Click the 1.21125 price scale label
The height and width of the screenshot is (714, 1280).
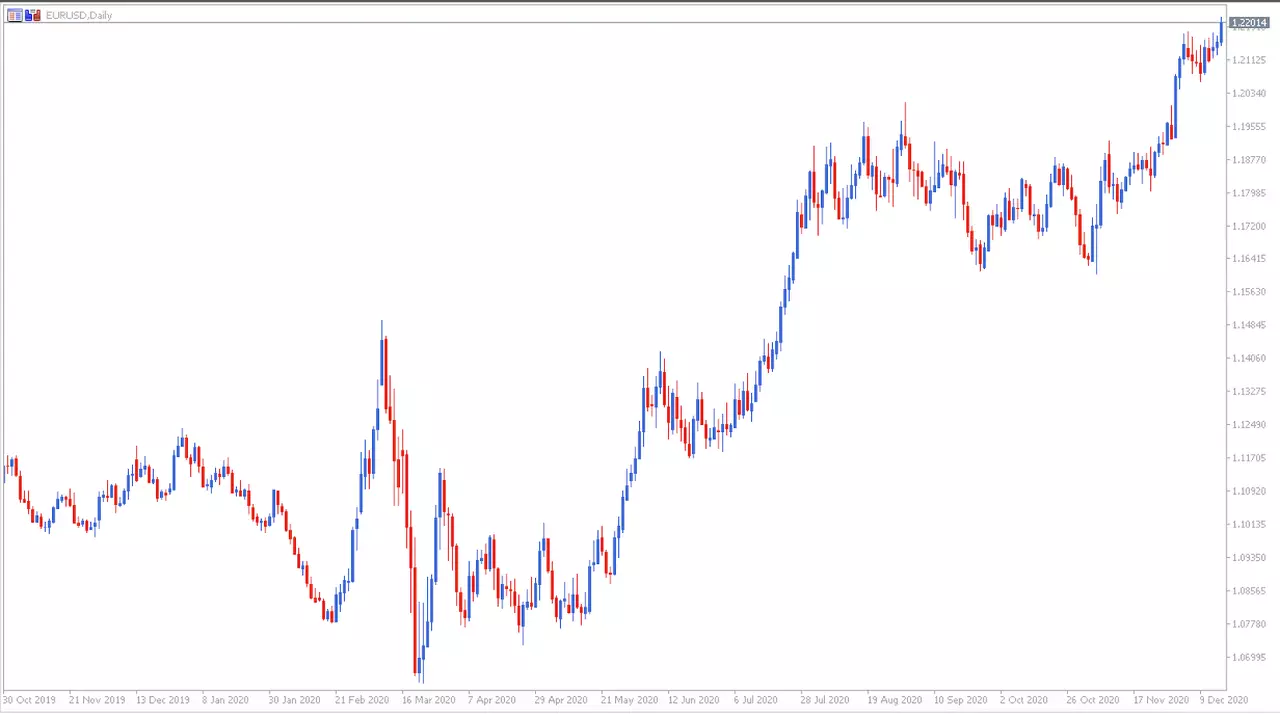click(1251, 60)
